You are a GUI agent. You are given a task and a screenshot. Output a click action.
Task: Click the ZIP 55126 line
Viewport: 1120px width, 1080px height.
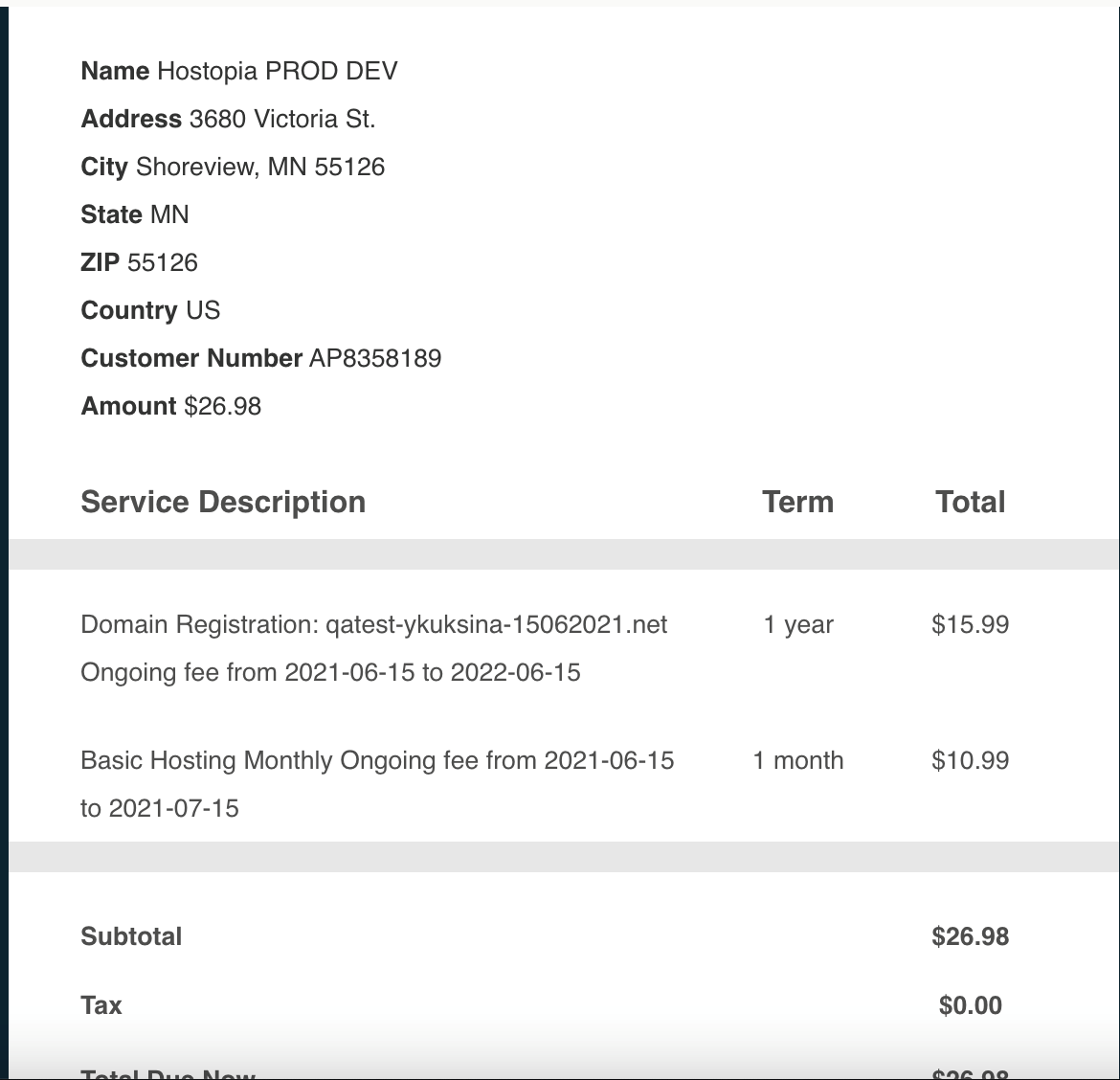point(140,263)
